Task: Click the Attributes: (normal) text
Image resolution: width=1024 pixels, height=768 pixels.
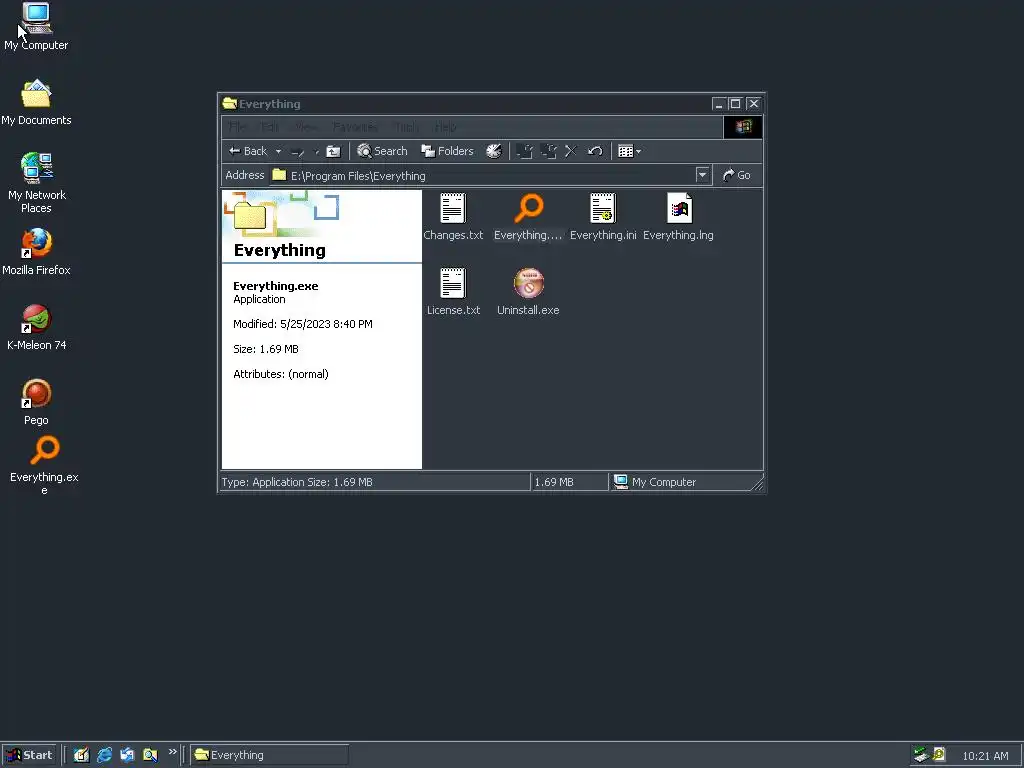Action: (281, 374)
